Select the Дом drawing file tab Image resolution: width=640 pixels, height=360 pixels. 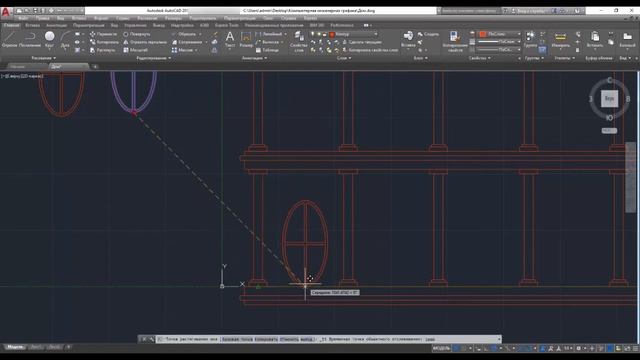coord(68,66)
